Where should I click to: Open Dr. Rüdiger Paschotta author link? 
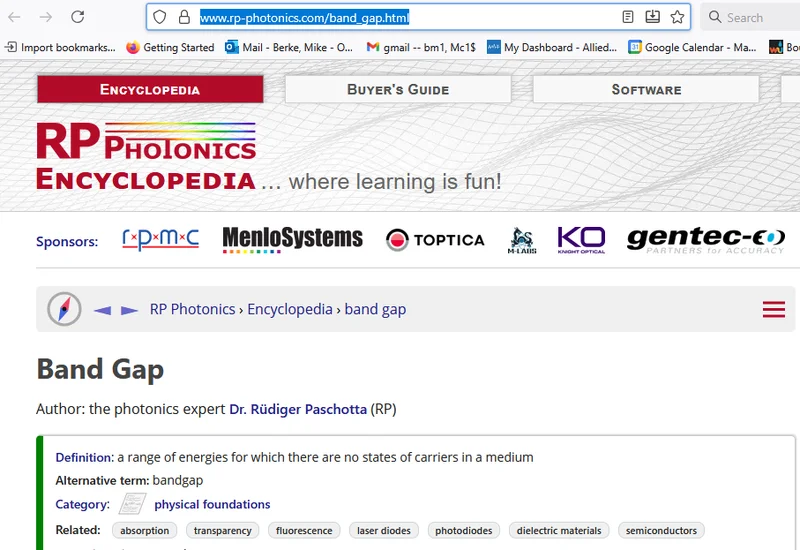point(298,409)
